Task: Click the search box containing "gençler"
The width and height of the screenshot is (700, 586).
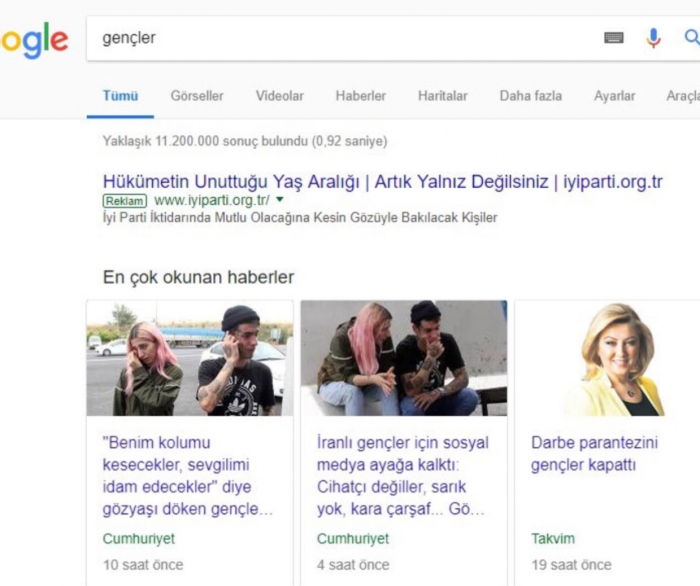Action: [x=340, y=38]
